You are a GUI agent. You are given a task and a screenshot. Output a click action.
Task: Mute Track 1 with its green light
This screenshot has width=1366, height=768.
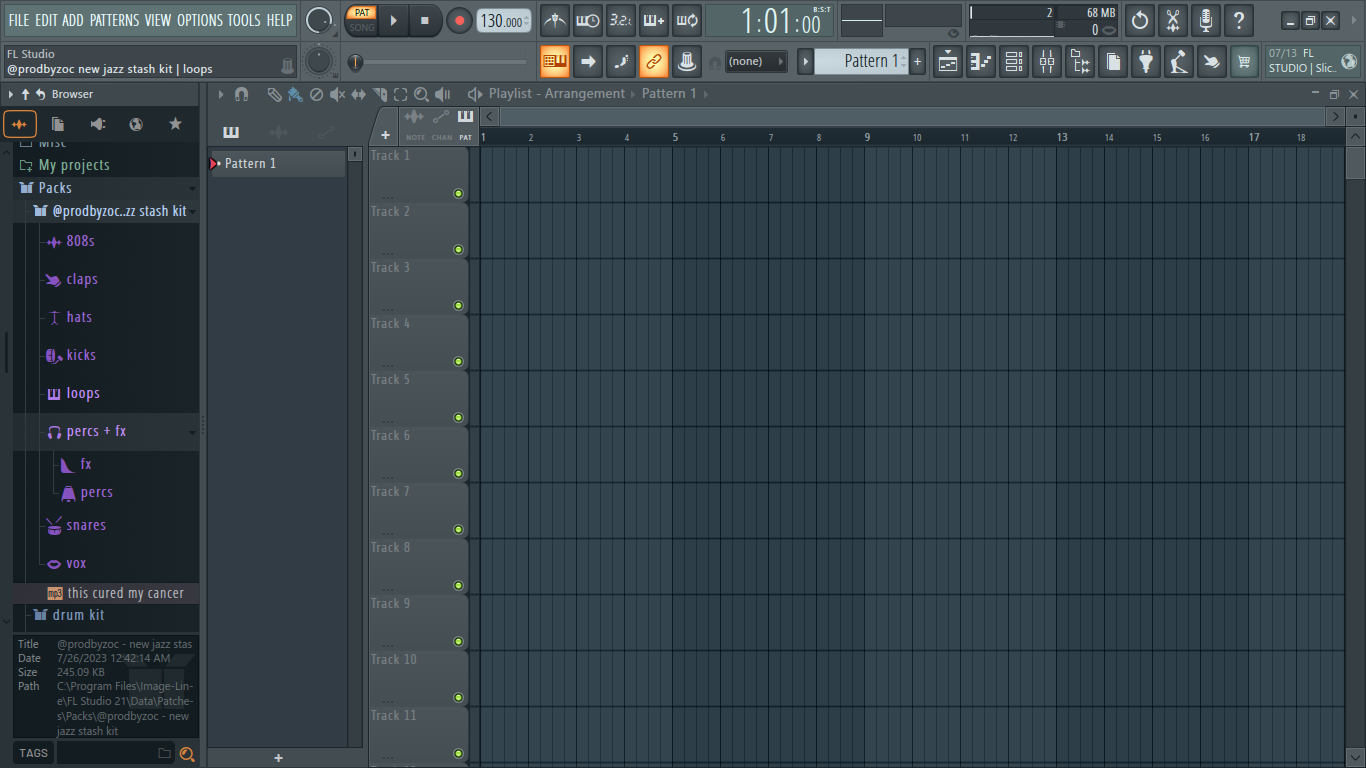pyautogui.click(x=458, y=193)
